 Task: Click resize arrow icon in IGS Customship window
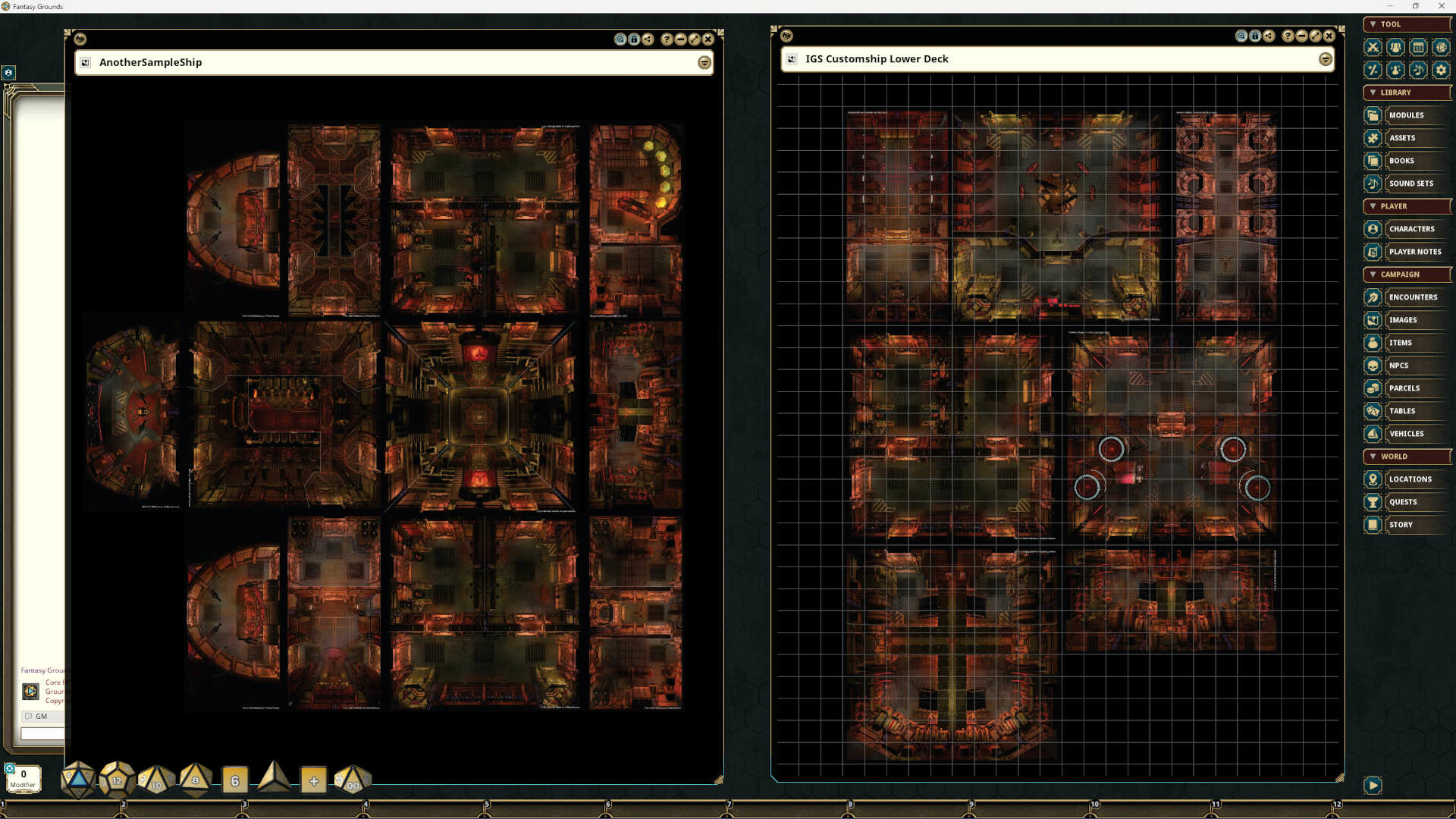coord(1315,36)
